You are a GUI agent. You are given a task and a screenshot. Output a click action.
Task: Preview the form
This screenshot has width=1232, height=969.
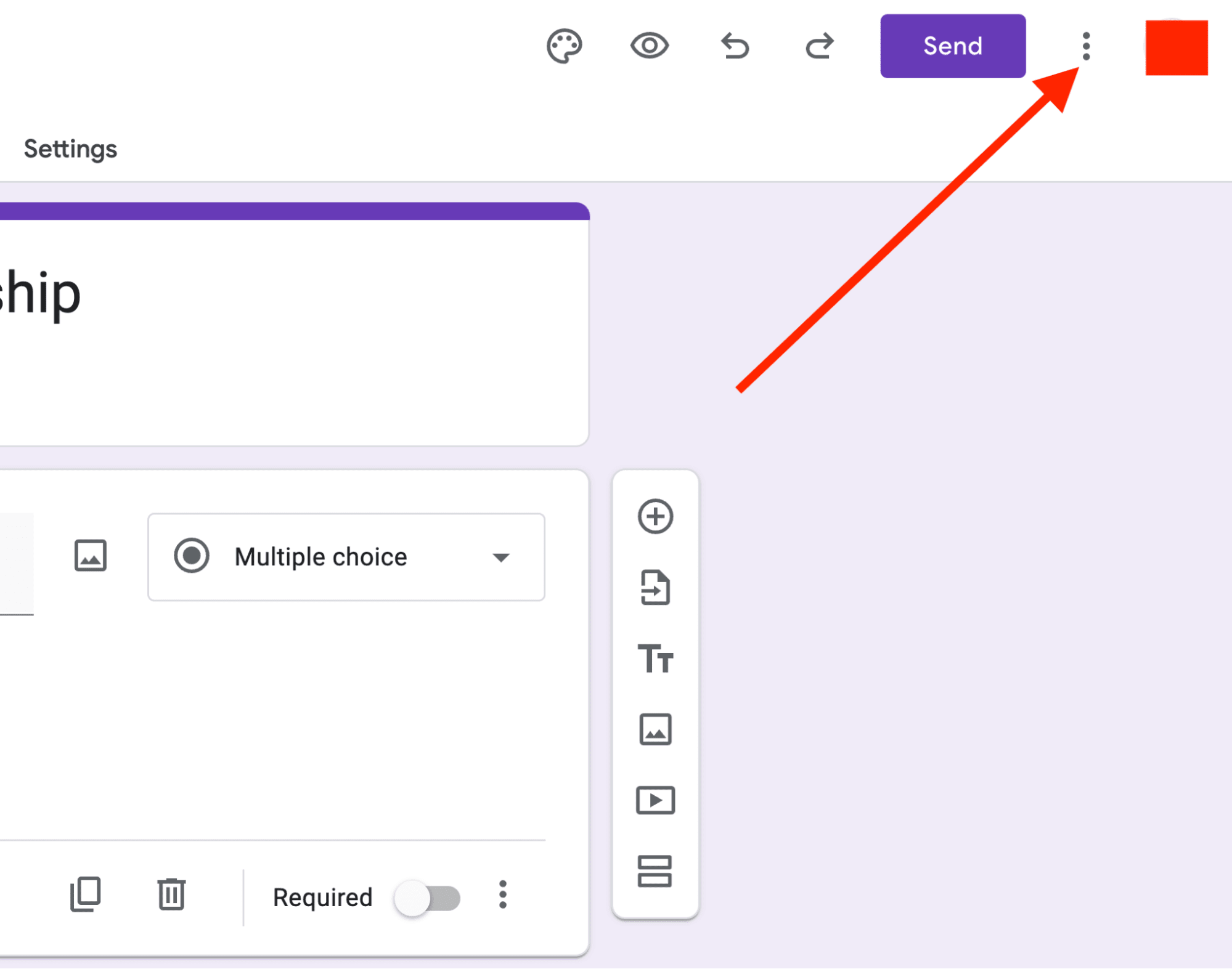pyautogui.click(x=649, y=46)
